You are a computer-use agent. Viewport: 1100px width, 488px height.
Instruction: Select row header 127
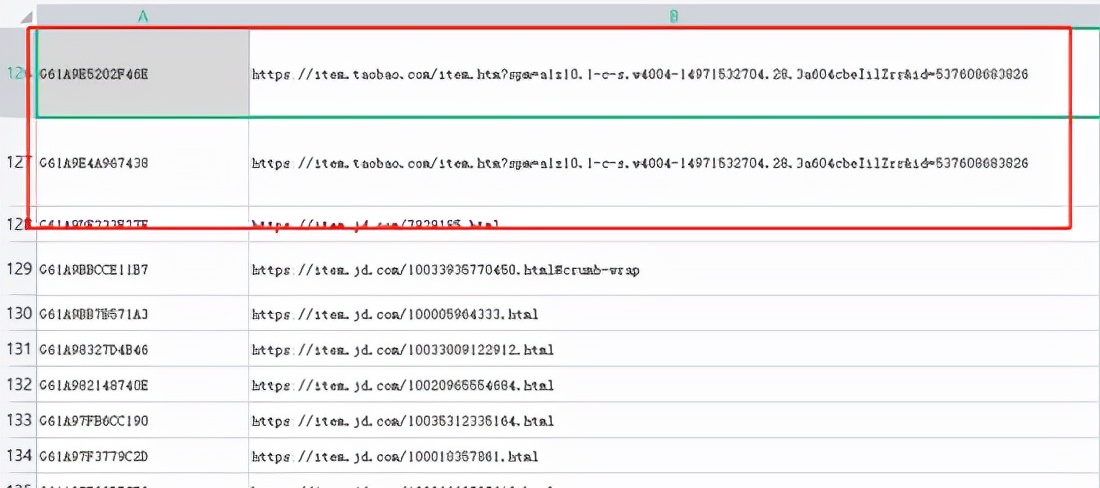pyautogui.click(x=18, y=163)
